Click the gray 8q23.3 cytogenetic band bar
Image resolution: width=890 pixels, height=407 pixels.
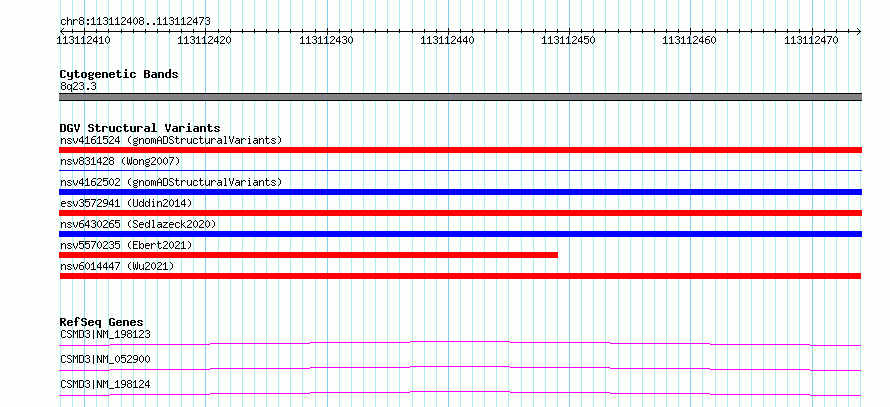460,97
